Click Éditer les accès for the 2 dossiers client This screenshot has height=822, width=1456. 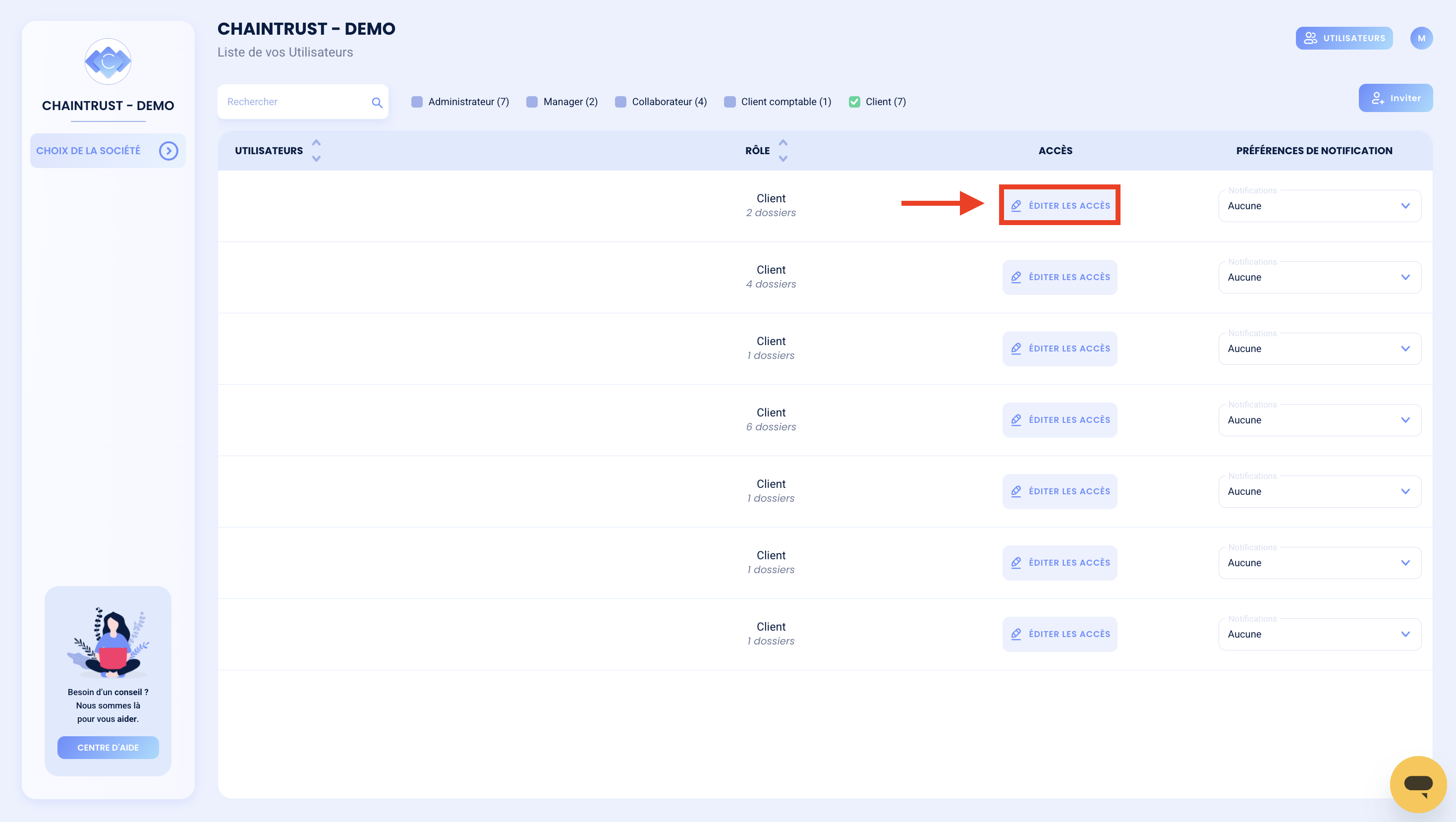(1060, 206)
